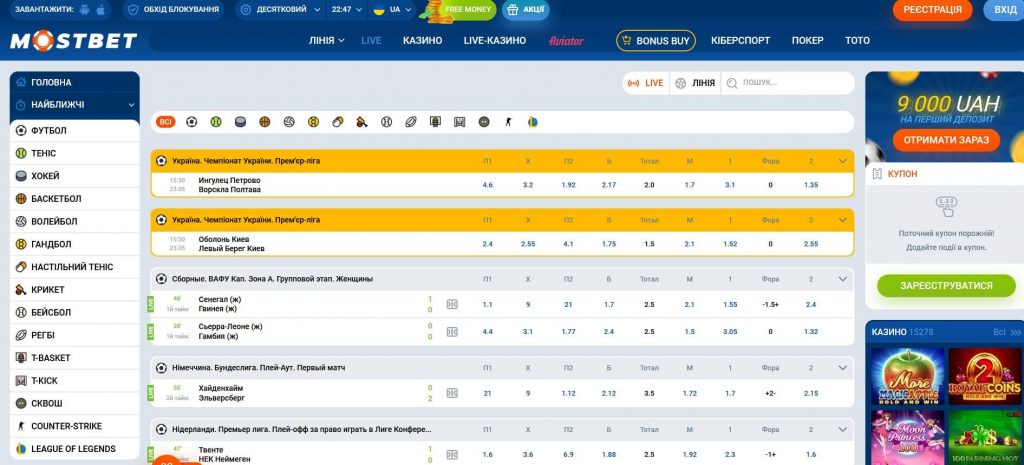This screenshot has width=1024, height=465.
Task: Filter events by rugby ball icon in the sports bar
Action: coord(411,121)
